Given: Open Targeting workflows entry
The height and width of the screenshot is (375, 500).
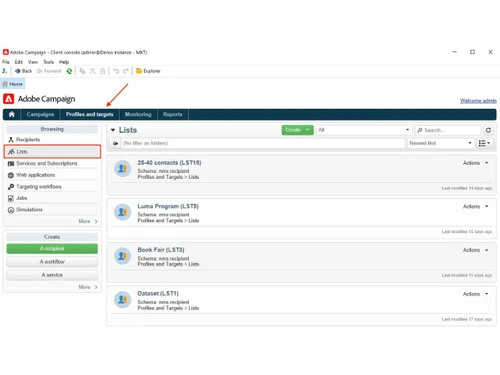Looking at the screenshot, I should [52, 187].
